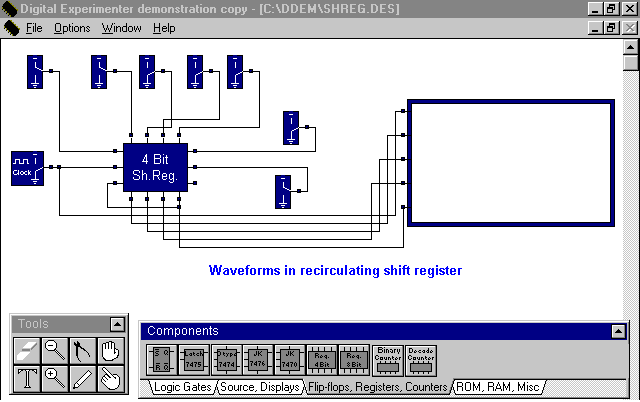
Task: Select the zoom in magnifier tool
Action: (55, 378)
